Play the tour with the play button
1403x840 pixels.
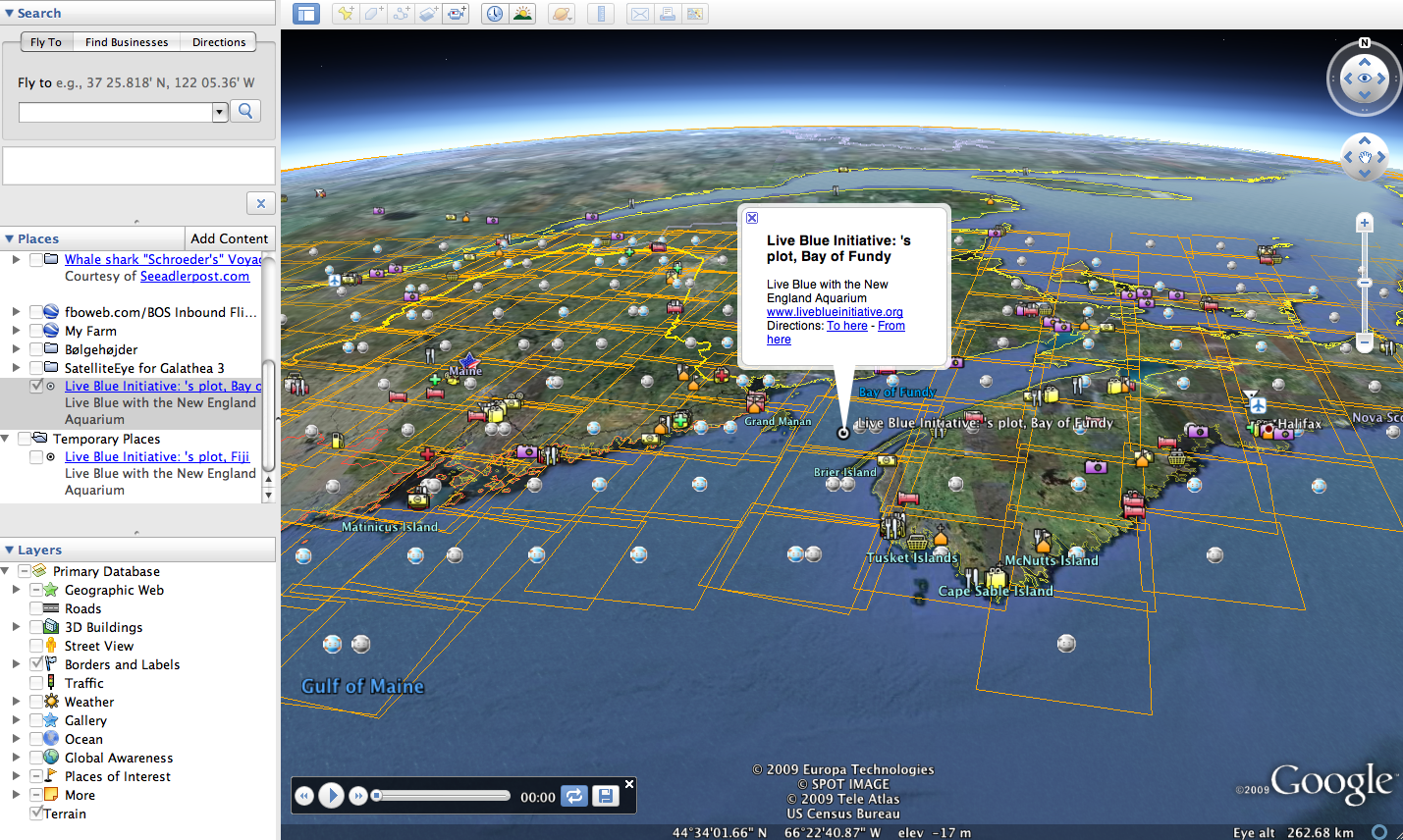[331, 796]
